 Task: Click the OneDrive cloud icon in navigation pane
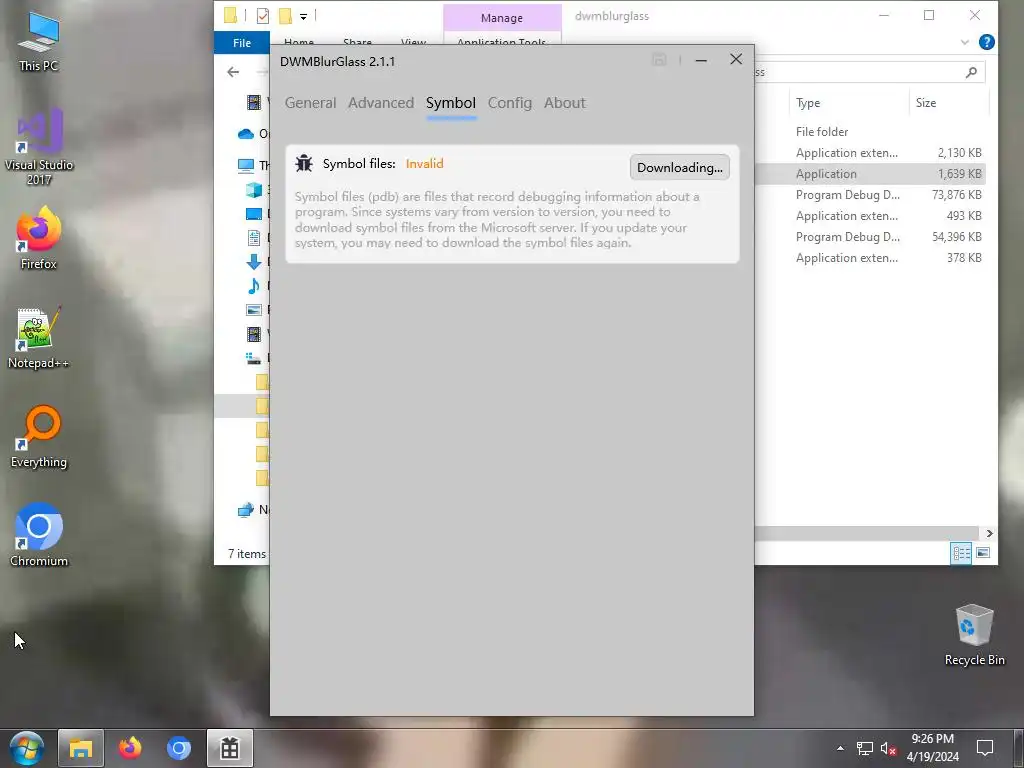(246, 133)
